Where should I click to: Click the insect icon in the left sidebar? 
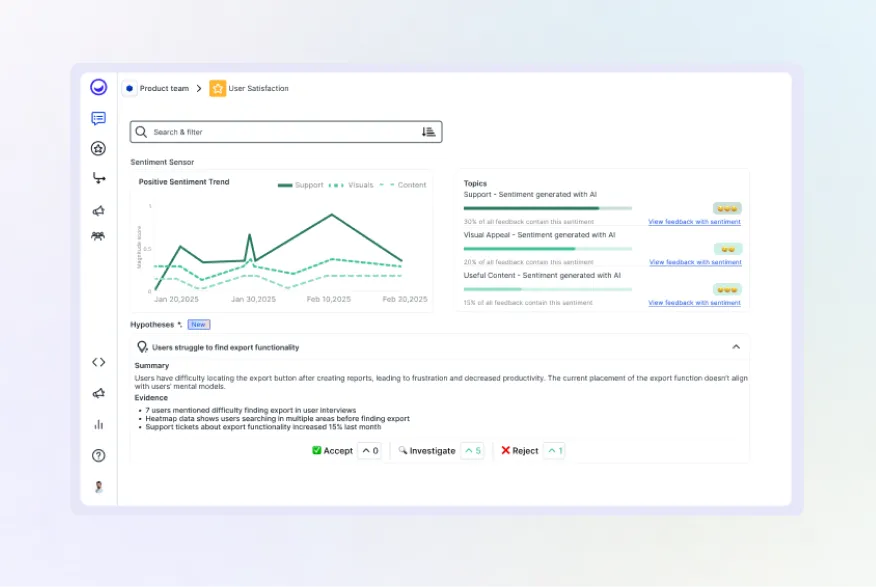[98, 235]
